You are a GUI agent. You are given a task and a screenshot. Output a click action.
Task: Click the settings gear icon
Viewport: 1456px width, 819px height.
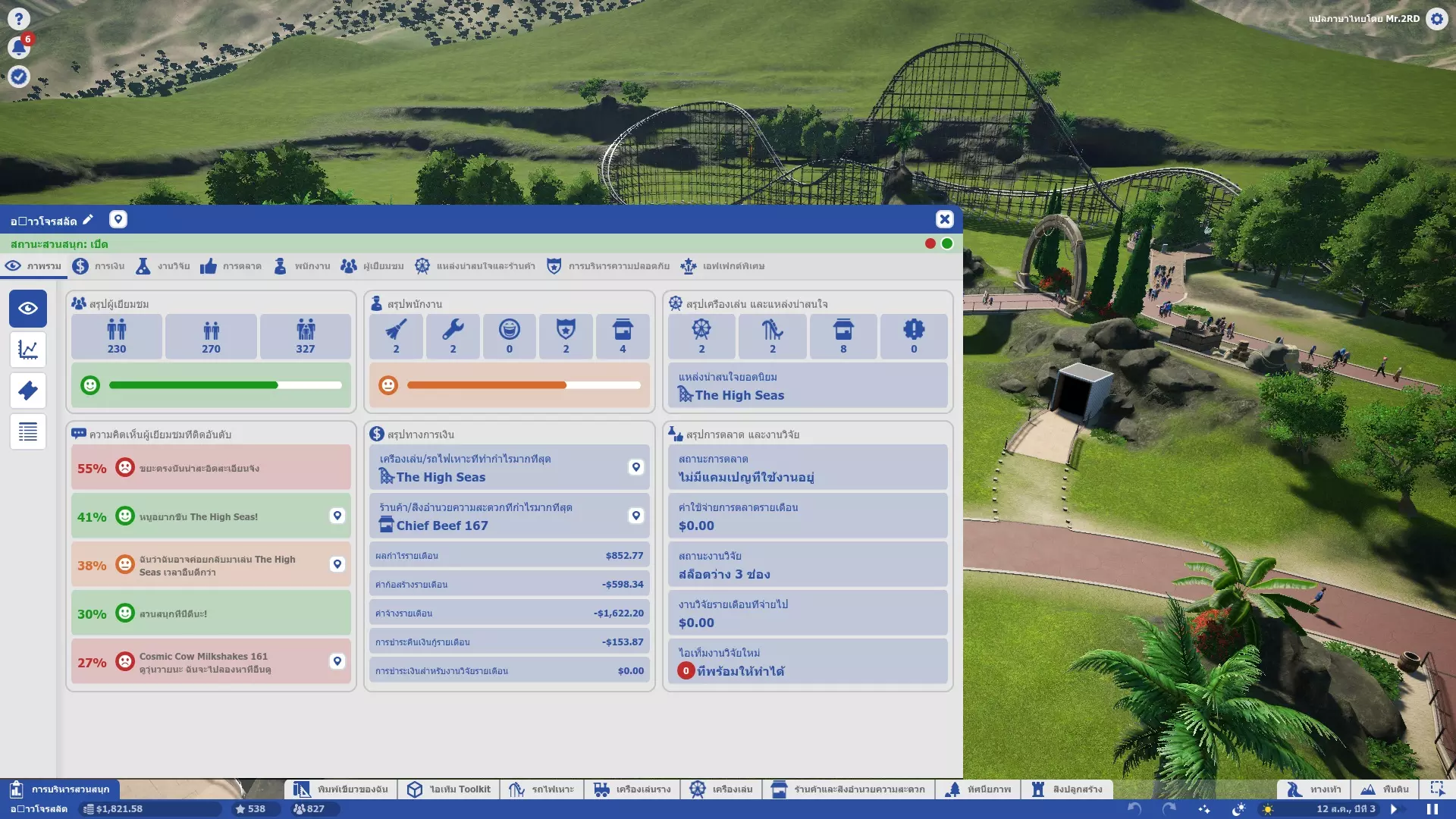(1436, 19)
